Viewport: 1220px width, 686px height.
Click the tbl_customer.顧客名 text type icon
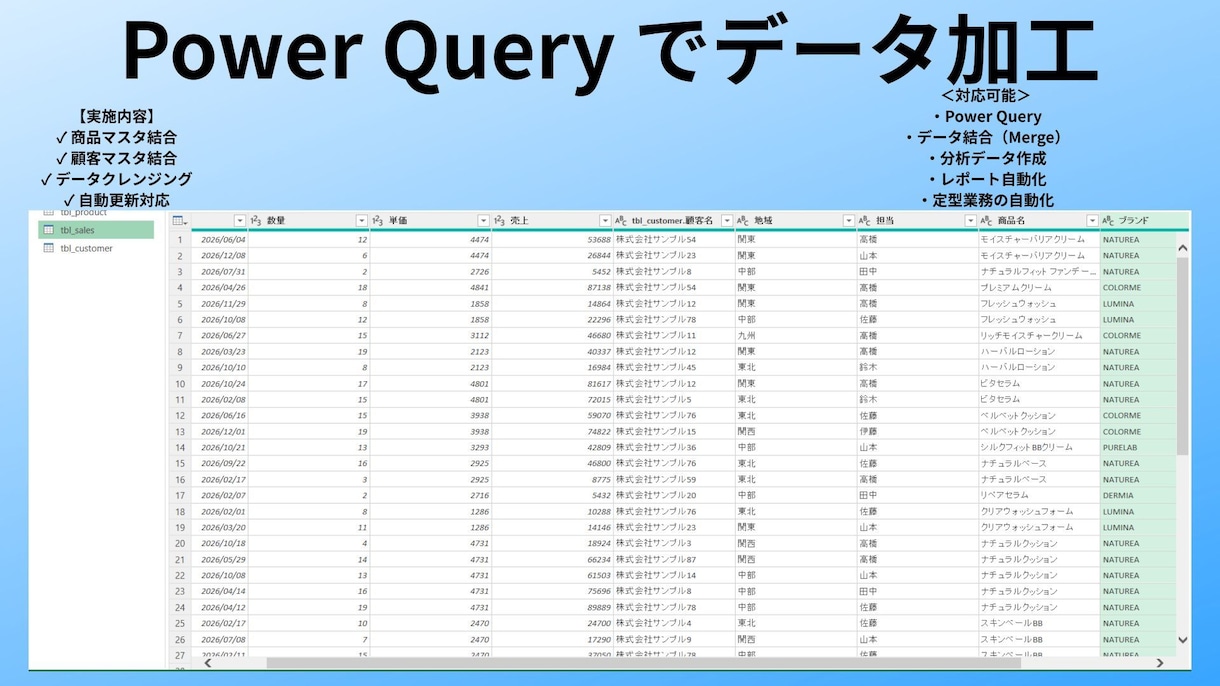(x=622, y=220)
